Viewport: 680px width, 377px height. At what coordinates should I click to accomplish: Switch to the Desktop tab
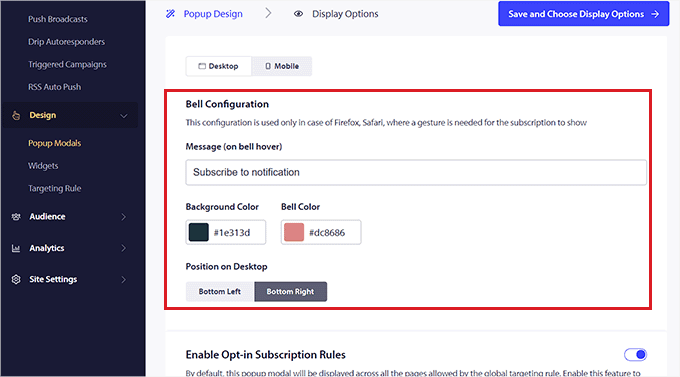tap(219, 66)
